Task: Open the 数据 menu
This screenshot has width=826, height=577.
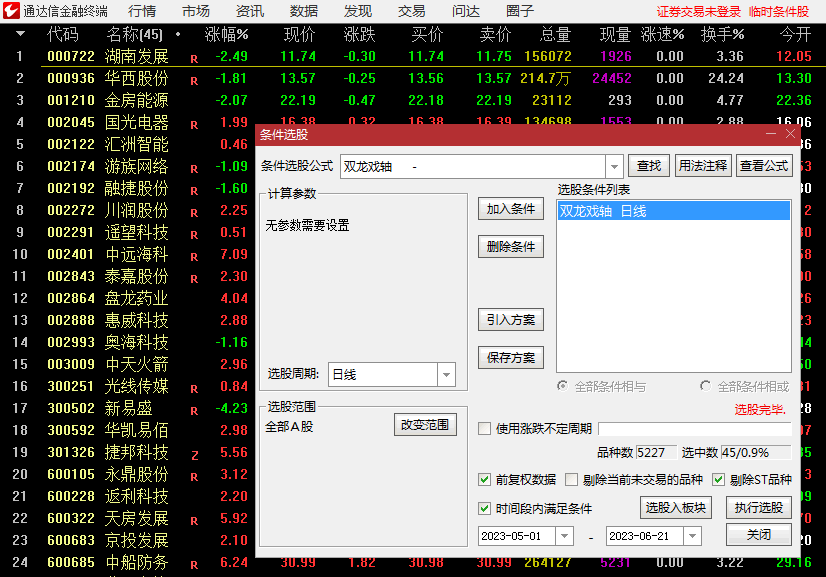Action: click(x=303, y=11)
